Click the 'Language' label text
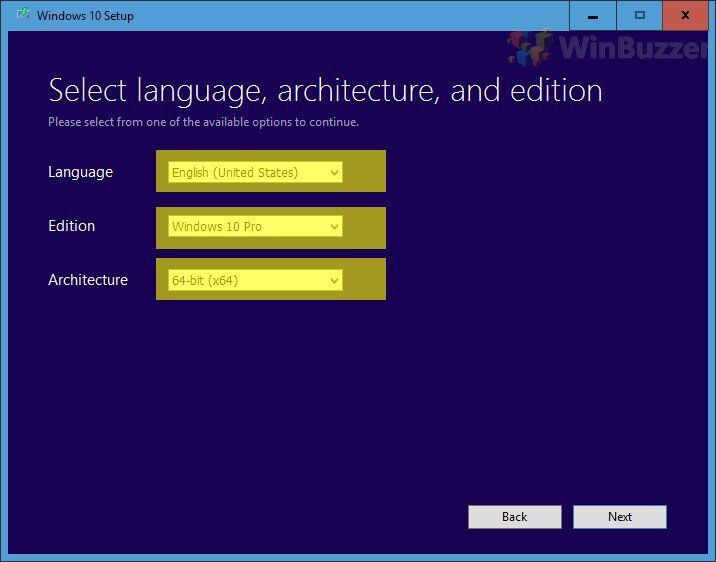Viewport: 716px width, 562px height. pyautogui.click(x=80, y=173)
